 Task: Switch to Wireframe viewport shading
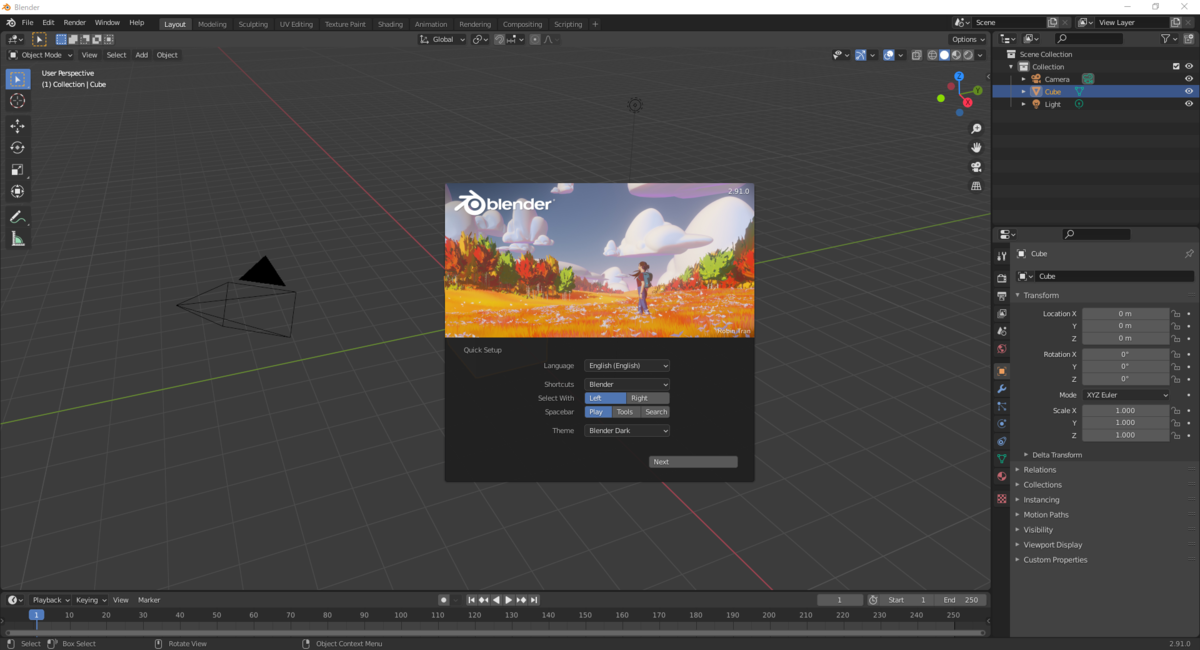click(932, 55)
